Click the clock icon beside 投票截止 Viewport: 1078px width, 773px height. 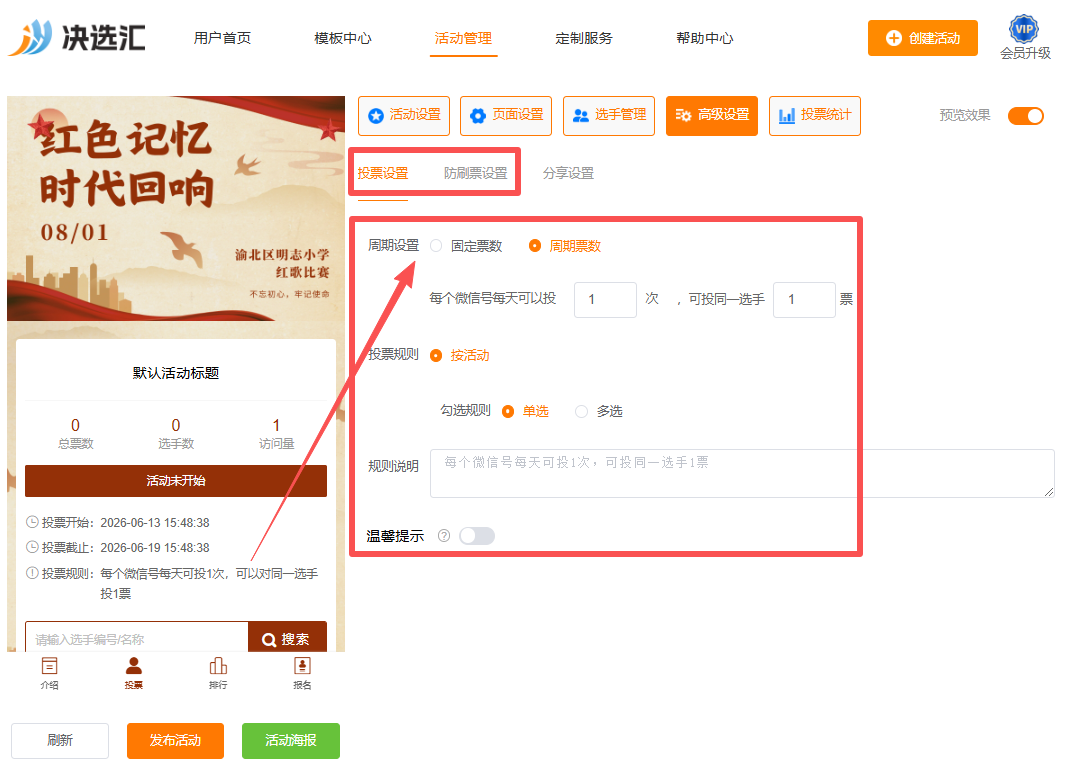click(x=32, y=547)
